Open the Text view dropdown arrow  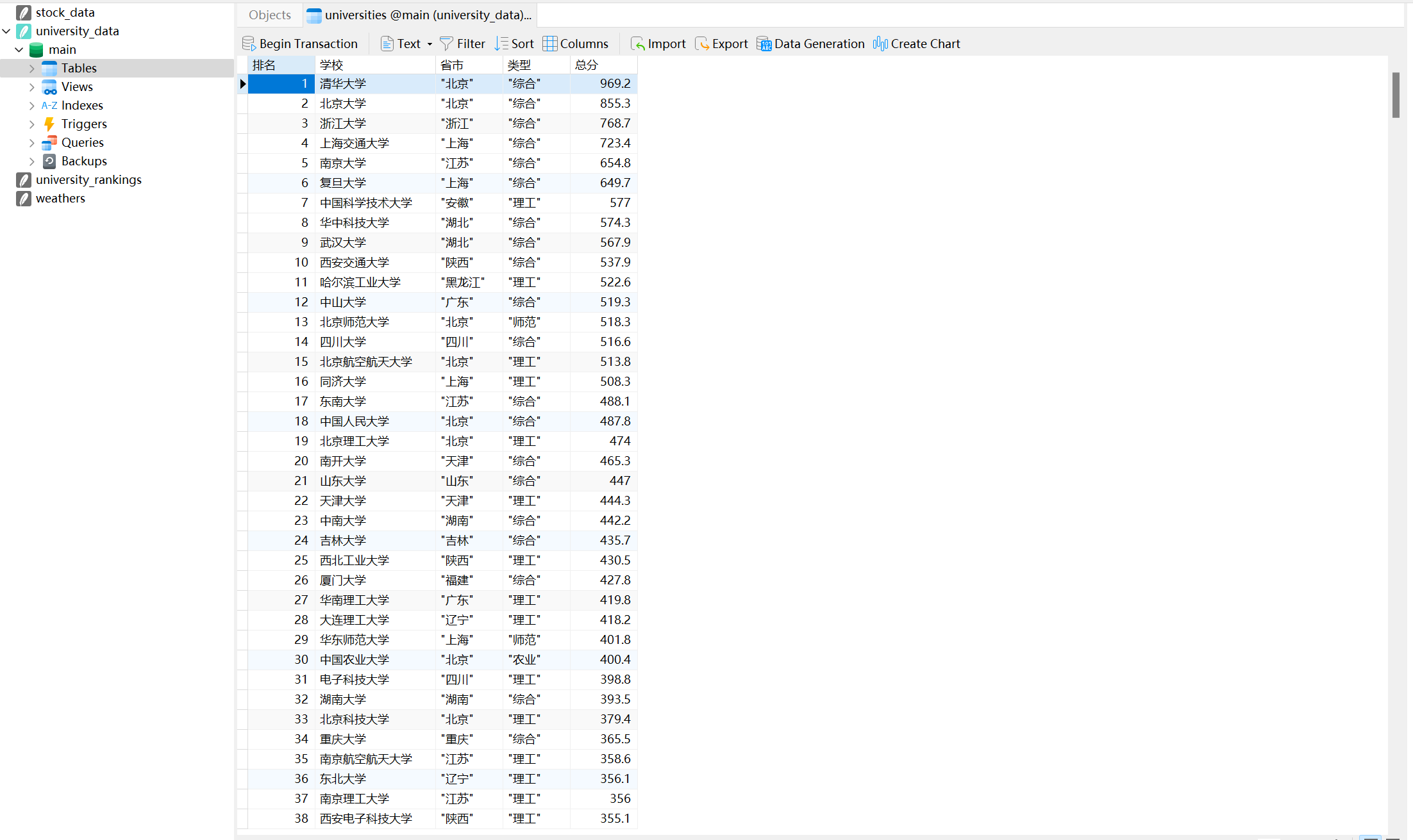[x=430, y=44]
